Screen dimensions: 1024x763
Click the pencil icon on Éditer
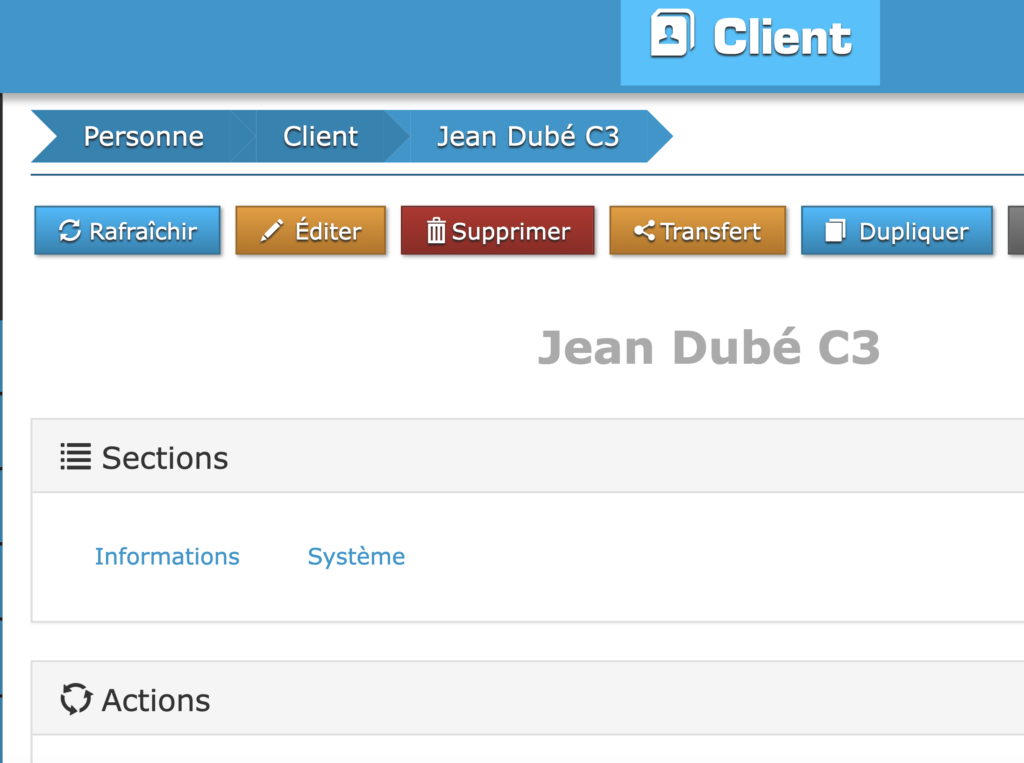tap(272, 231)
